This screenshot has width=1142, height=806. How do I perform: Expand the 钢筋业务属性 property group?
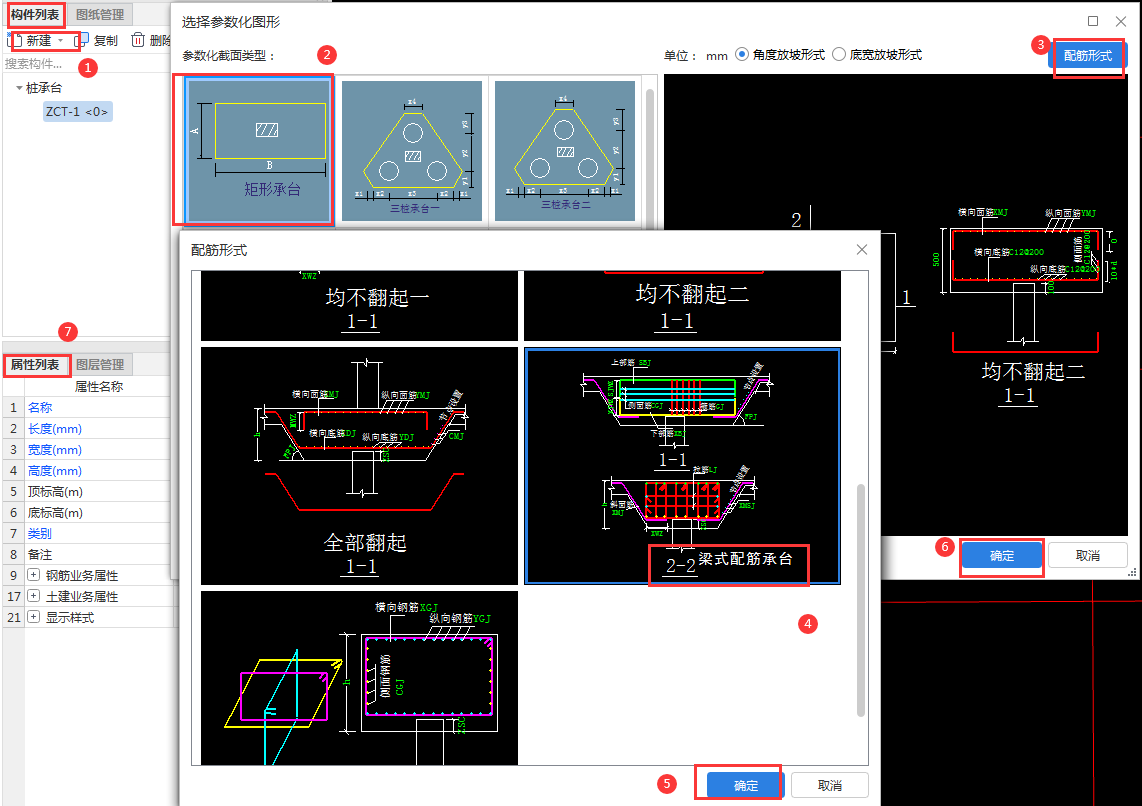pyautogui.click(x=34, y=575)
